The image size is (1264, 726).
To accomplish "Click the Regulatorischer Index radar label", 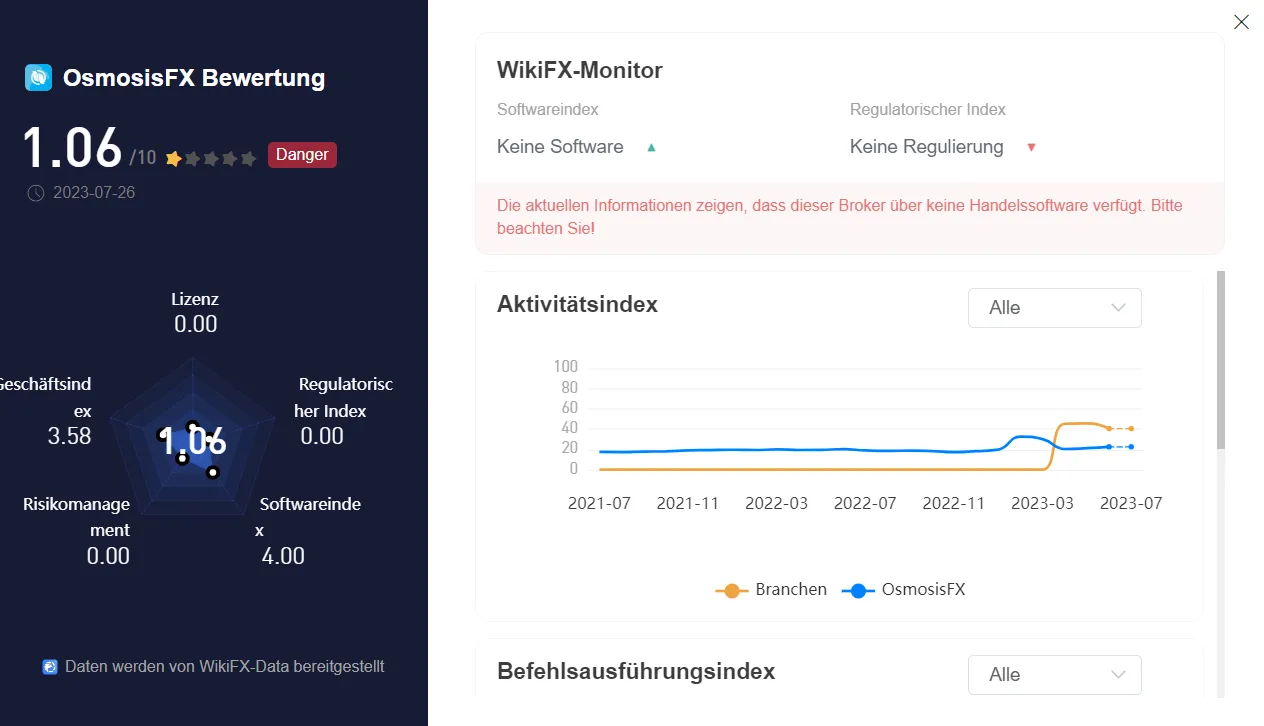I will pyautogui.click(x=344, y=410).
